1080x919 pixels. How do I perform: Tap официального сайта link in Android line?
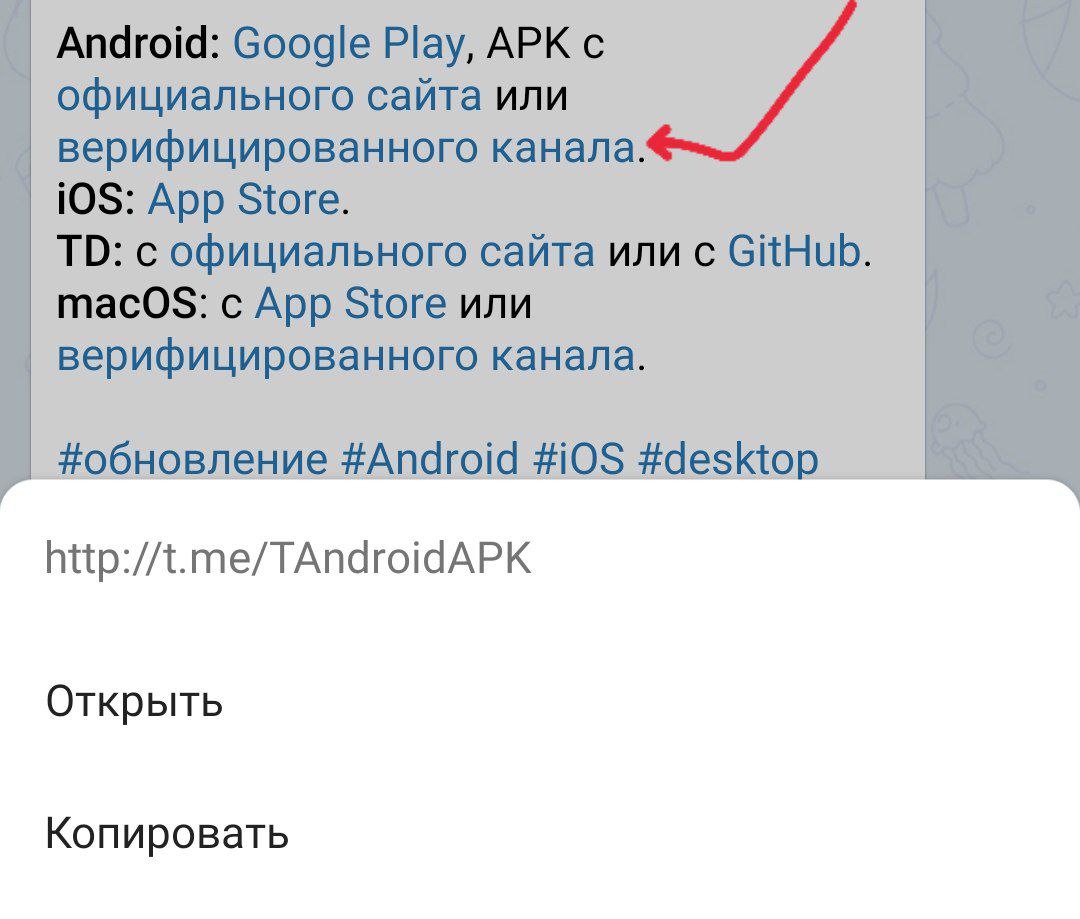[x=269, y=96]
